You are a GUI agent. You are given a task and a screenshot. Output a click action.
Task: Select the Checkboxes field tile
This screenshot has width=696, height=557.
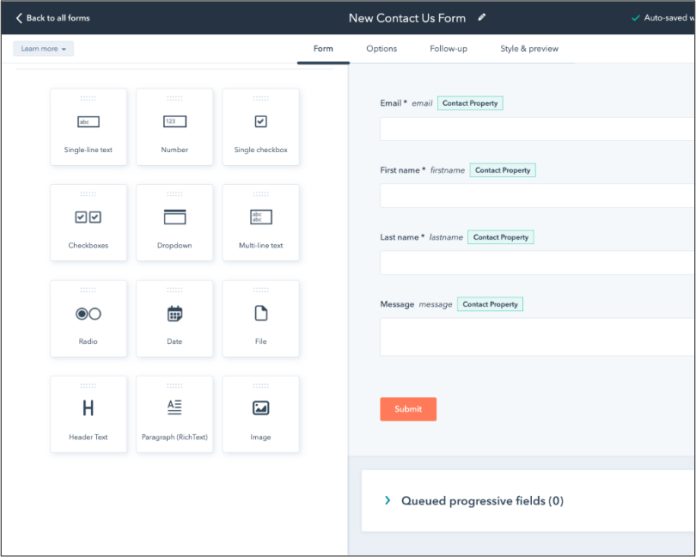[x=88, y=222]
